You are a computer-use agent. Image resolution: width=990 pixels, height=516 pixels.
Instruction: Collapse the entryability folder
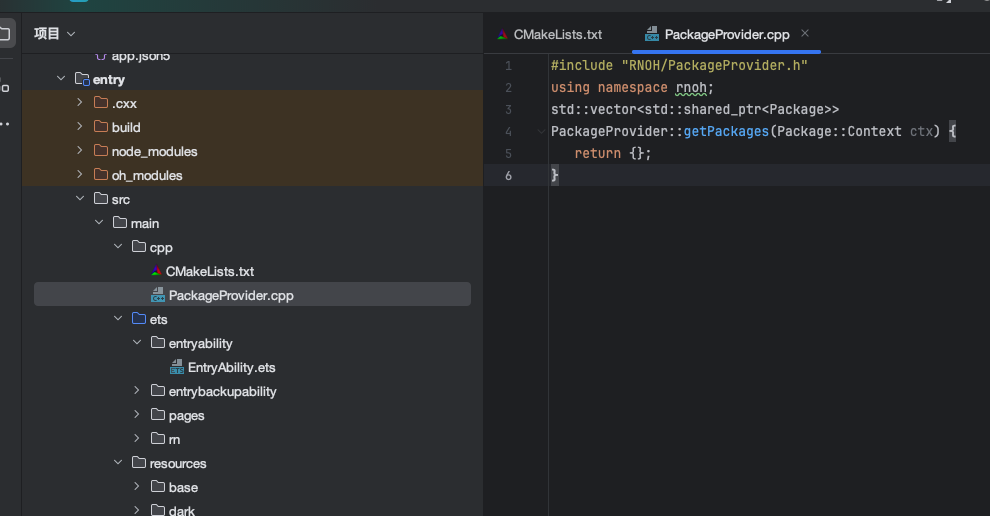point(137,342)
